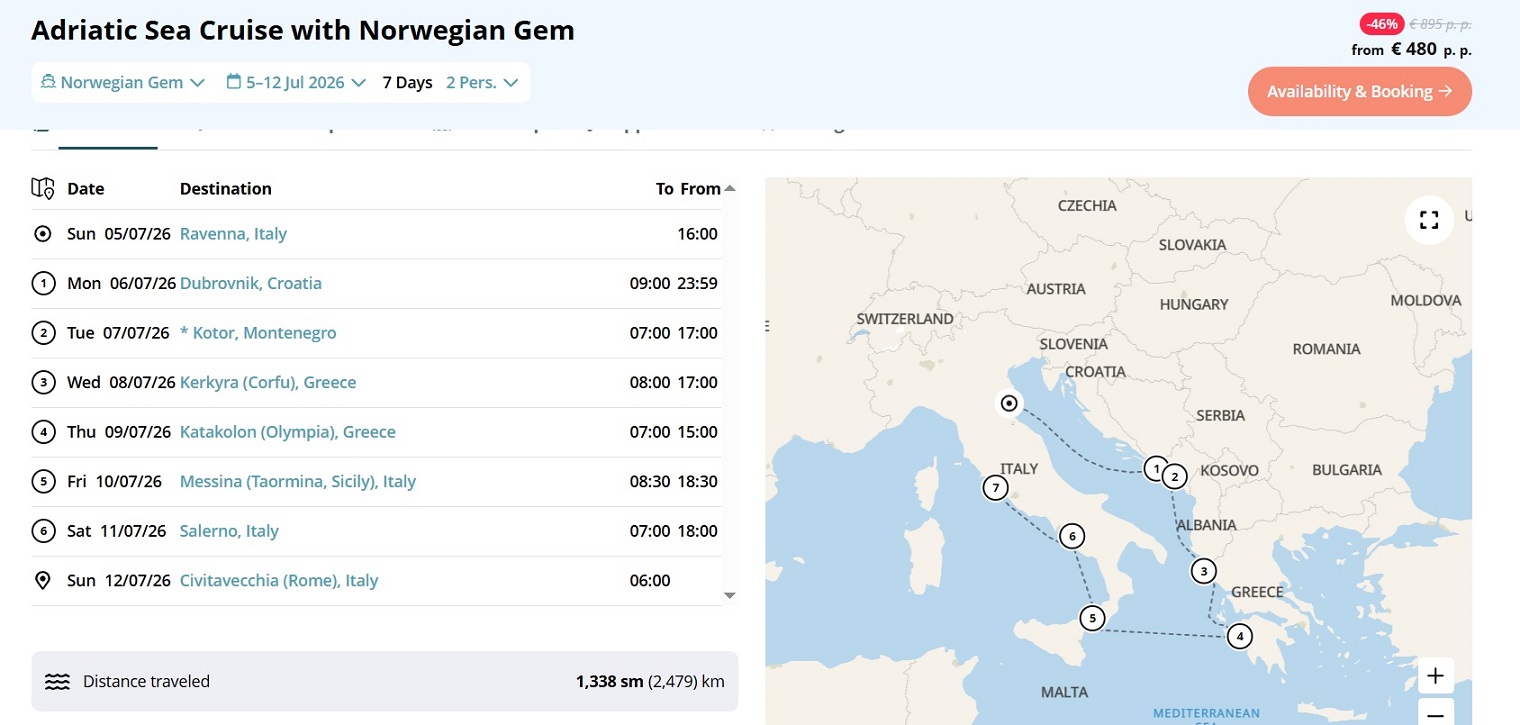Image resolution: width=1520 pixels, height=725 pixels.
Task: Open the Katakolon (Olympia), Greece link
Action: [288, 432]
